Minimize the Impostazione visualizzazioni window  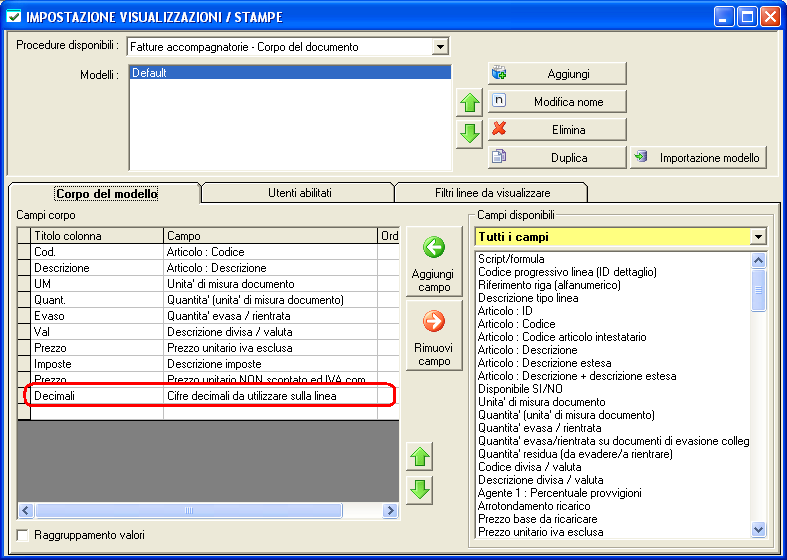point(724,18)
